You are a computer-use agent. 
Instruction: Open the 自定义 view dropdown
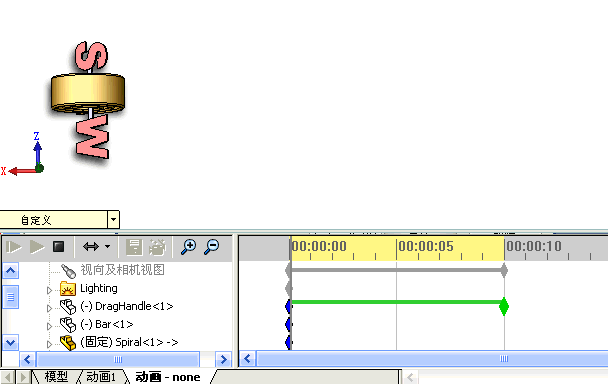(113, 220)
